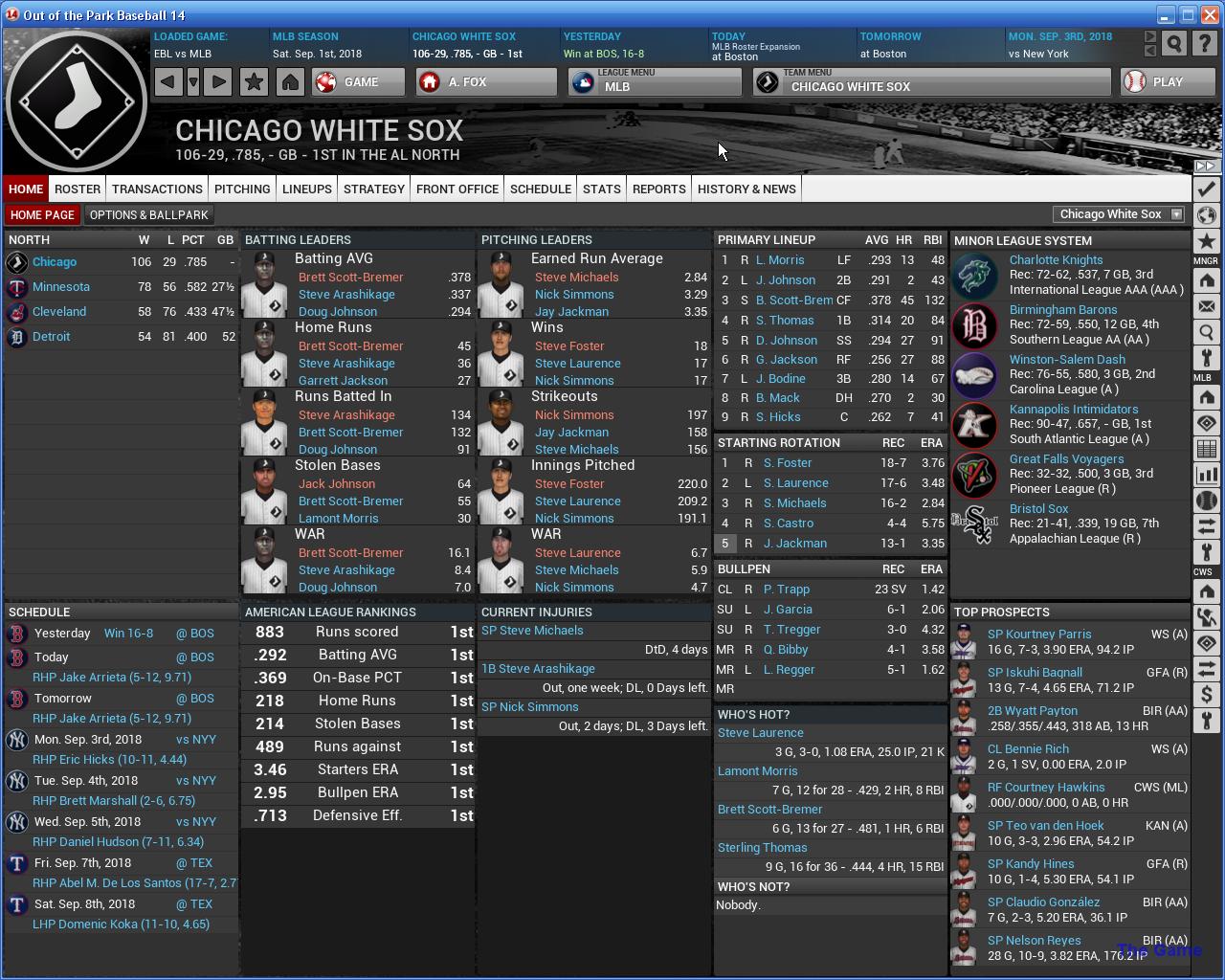Click the diamond icon under CWS
Image resolution: width=1225 pixels, height=980 pixels.
(1206, 643)
